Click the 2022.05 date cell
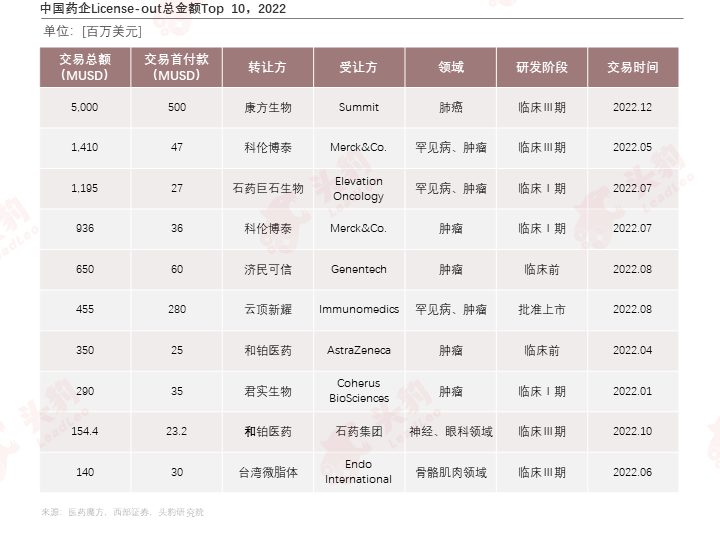 [x=633, y=147]
